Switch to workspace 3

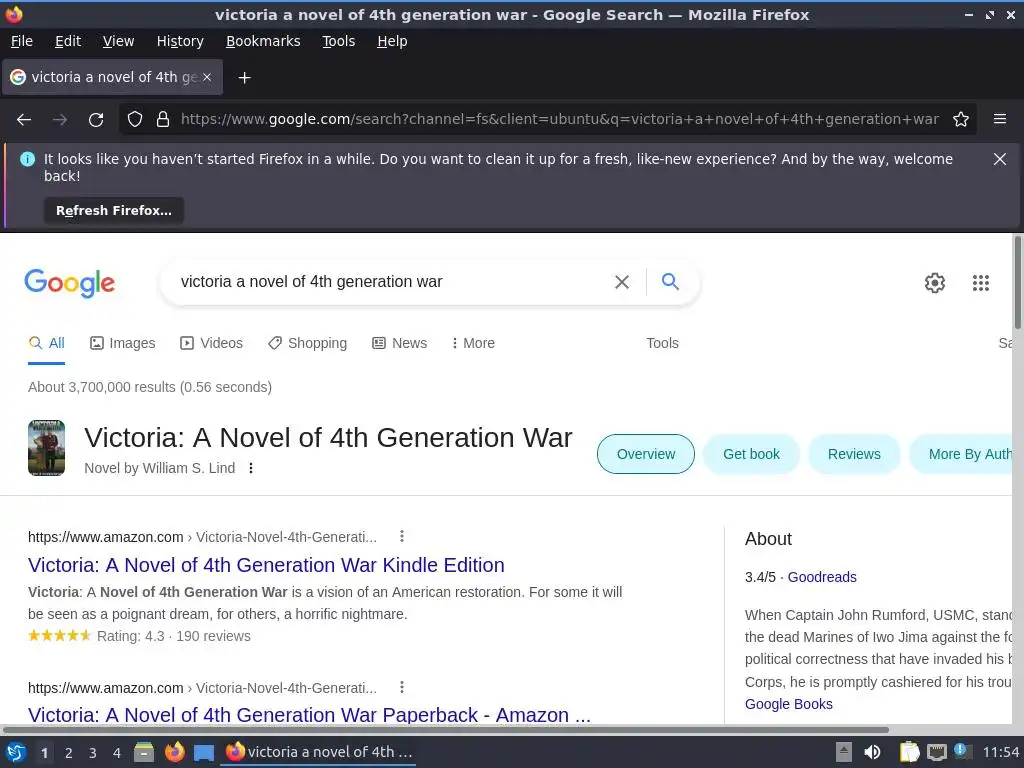tap(93, 753)
